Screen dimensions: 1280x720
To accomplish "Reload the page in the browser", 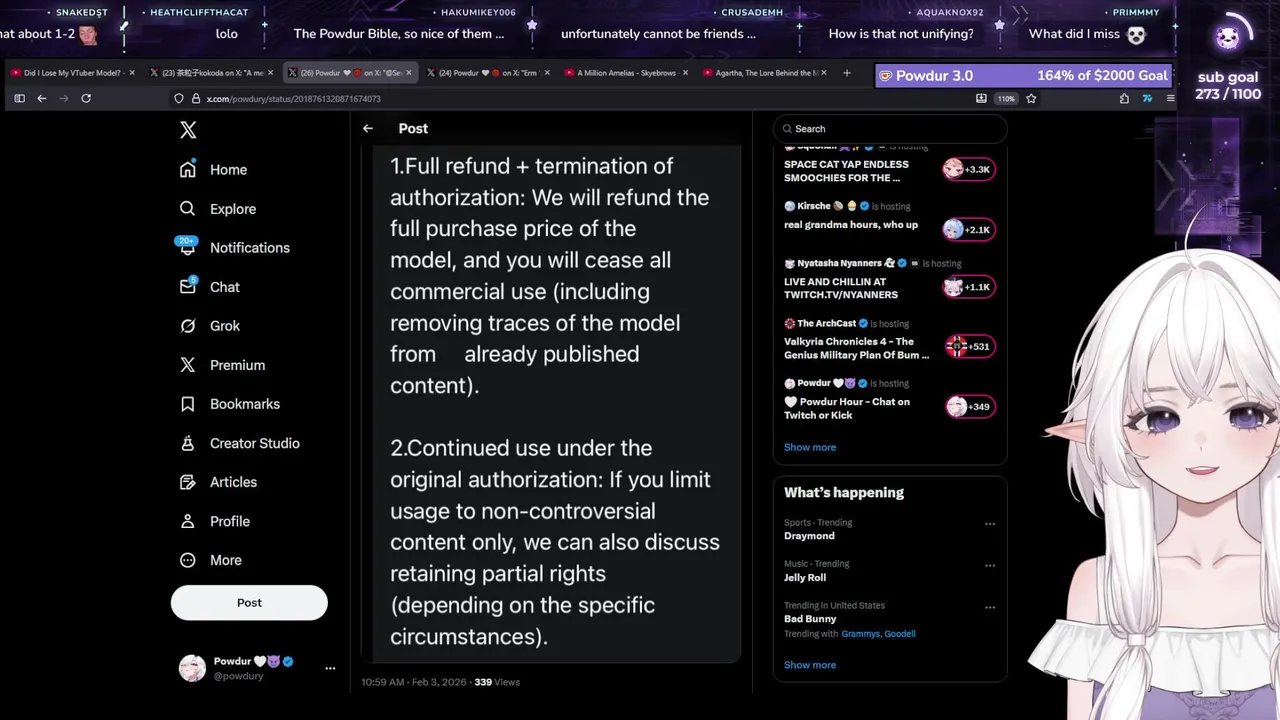I will pyautogui.click(x=86, y=98).
